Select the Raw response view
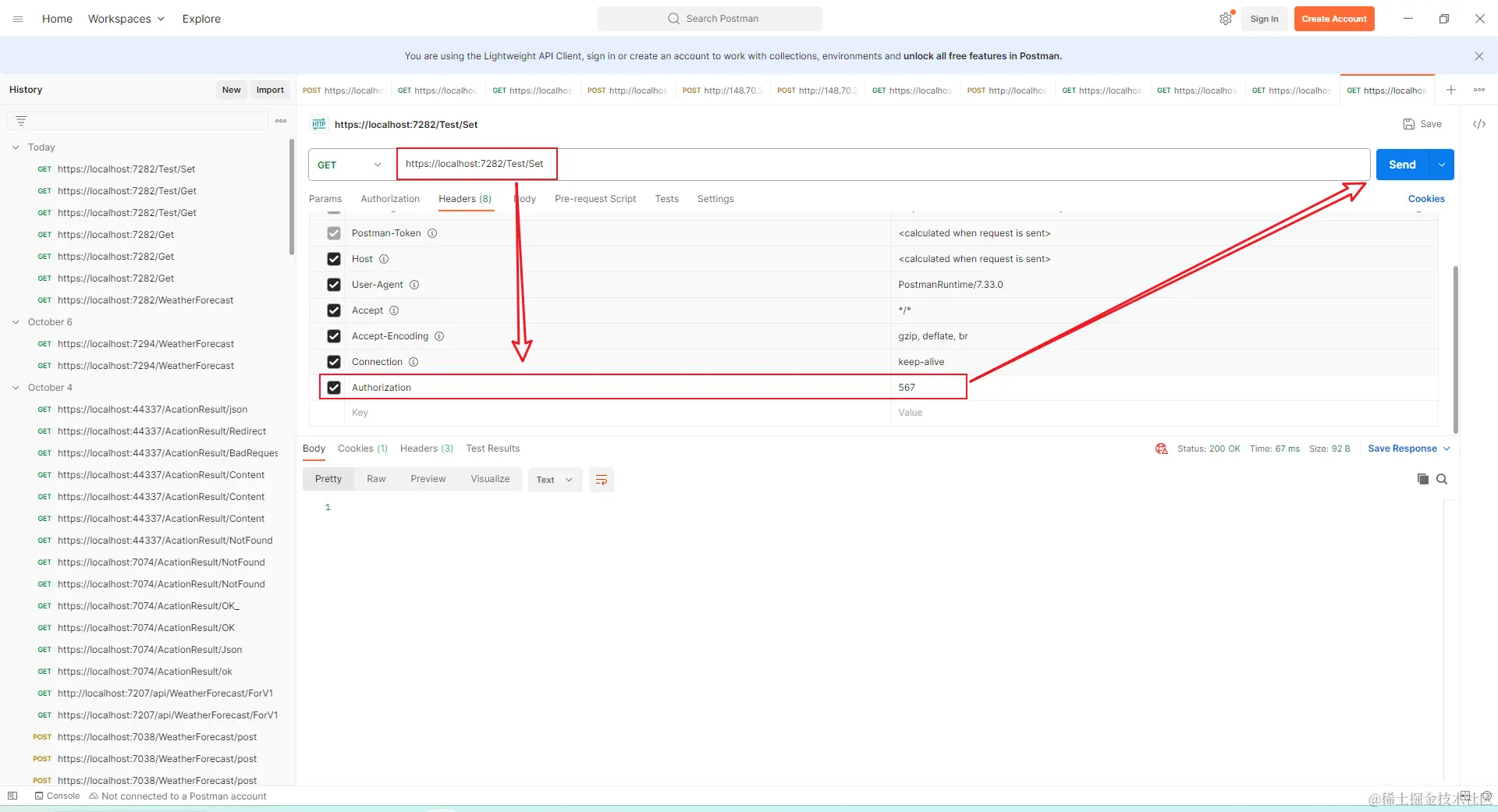 [376, 479]
